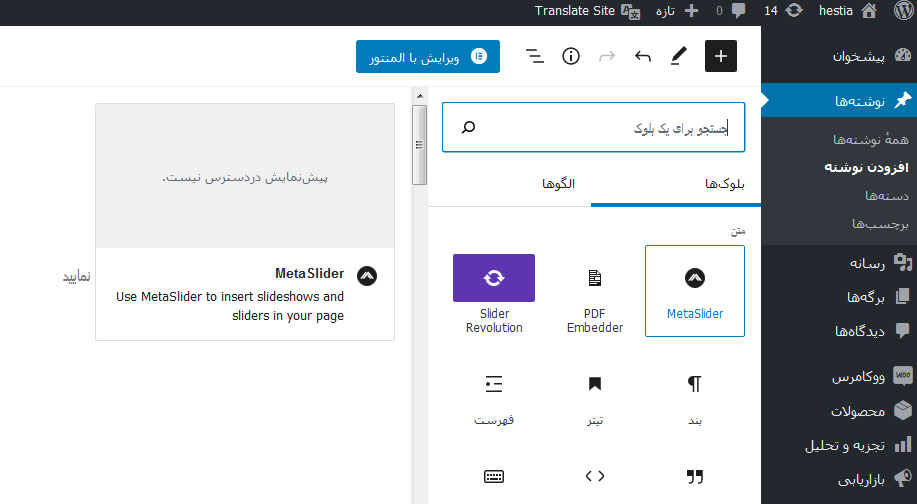Insert the فهرست list block

494,401
